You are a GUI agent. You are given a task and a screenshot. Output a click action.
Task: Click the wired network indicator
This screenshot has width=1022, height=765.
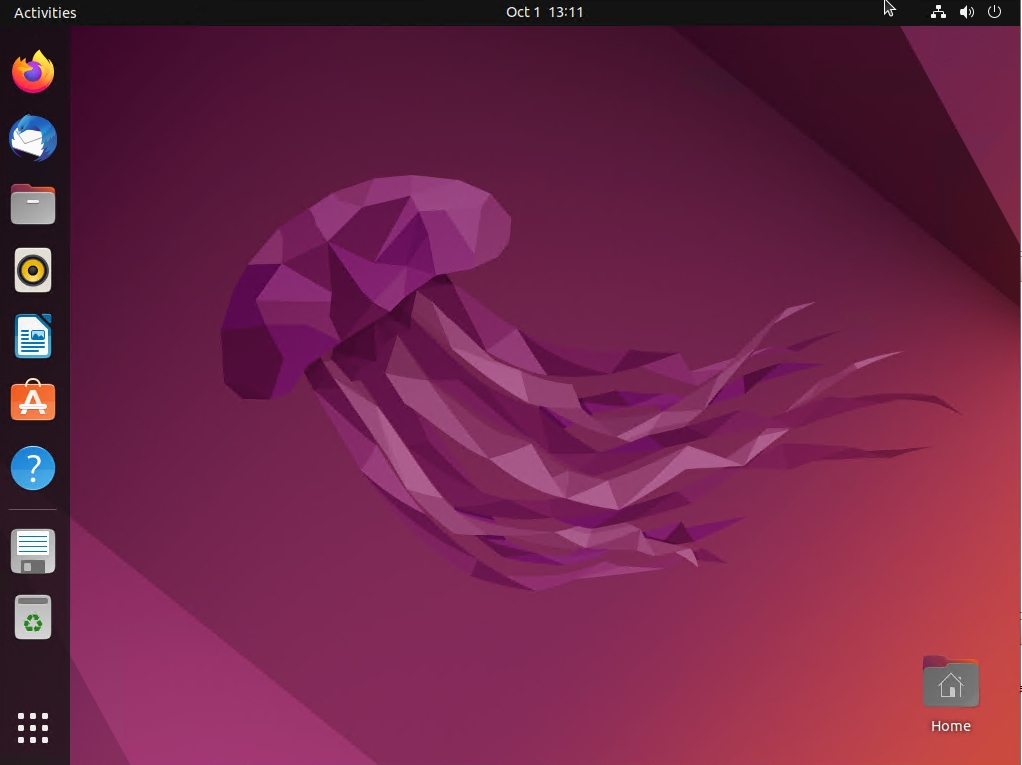point(937,12)
